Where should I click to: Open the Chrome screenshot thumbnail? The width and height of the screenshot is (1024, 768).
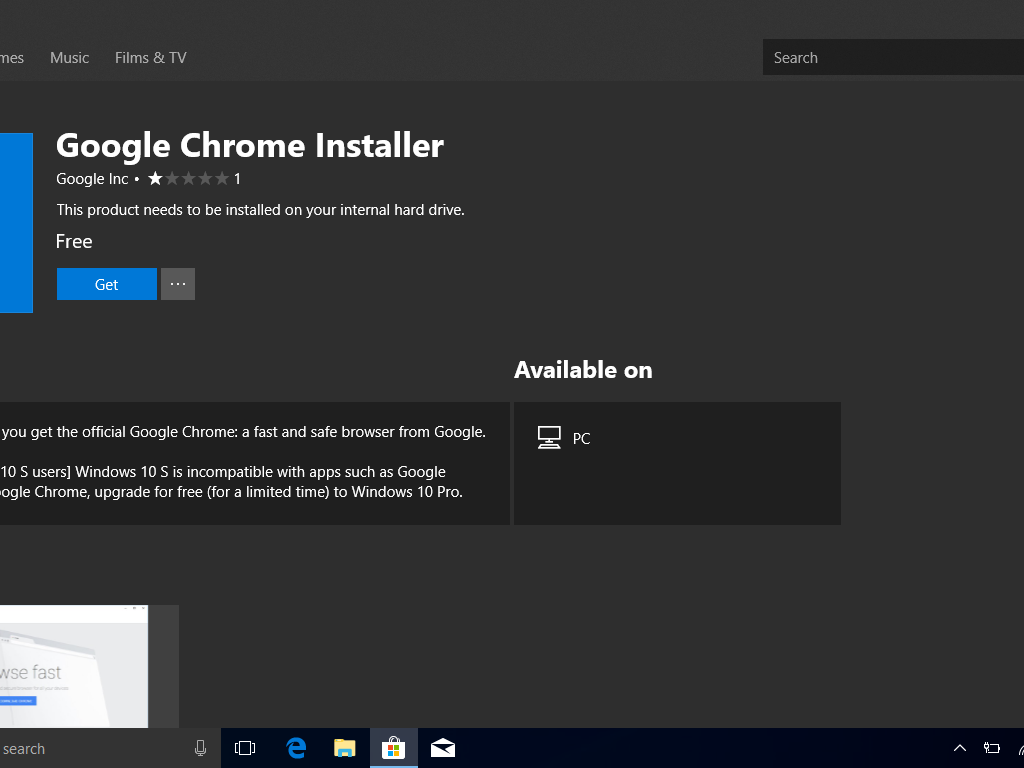(74, 666)
